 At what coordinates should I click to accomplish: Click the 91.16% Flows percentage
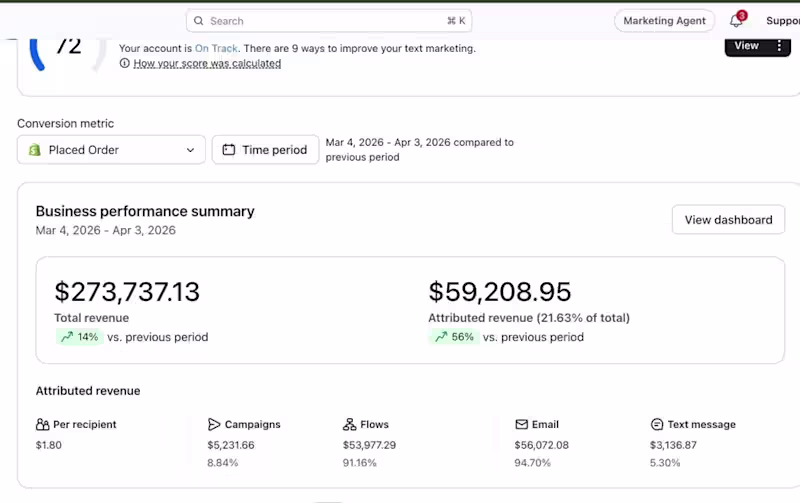[360, 463]
